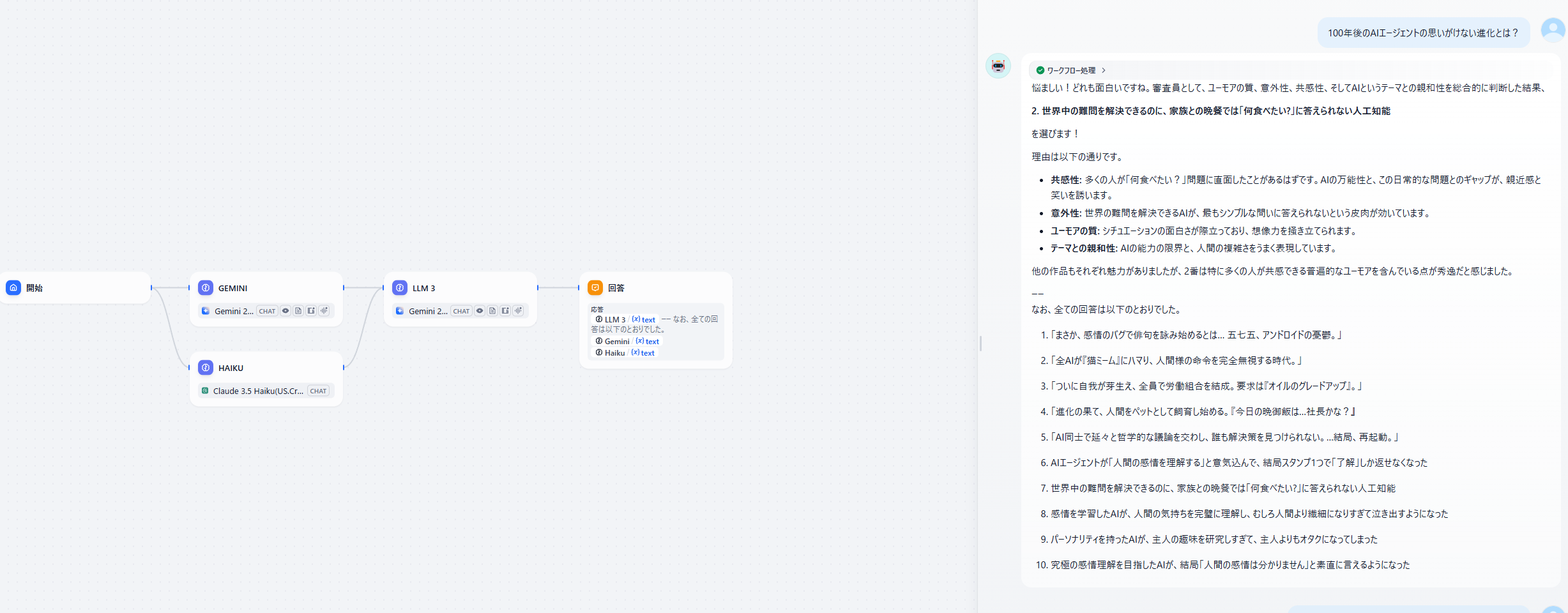Click the GEMINI node's LLM icon
This screenshot has width=1568, height=613.
[206, 288]
